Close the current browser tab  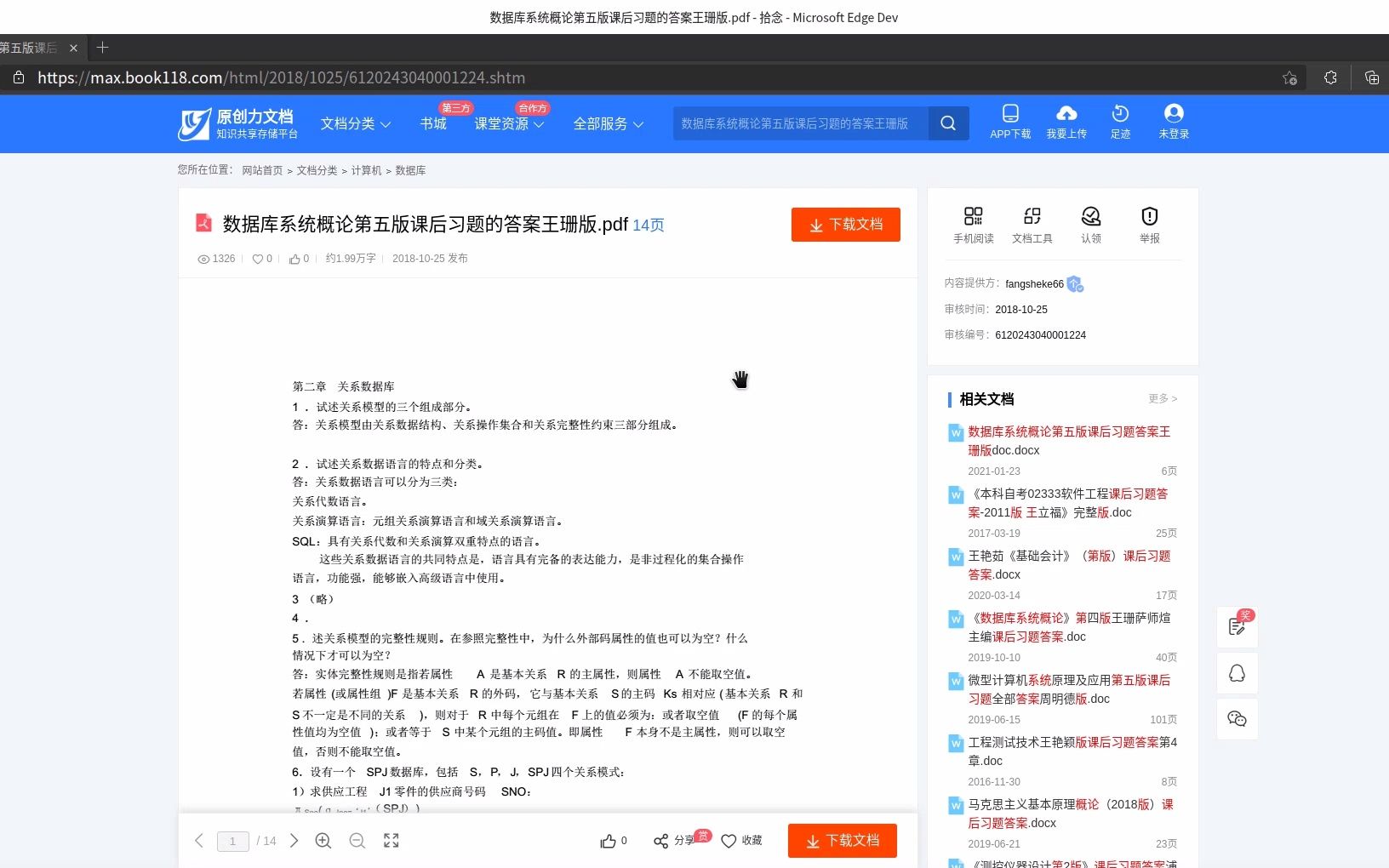pos(73,48)
